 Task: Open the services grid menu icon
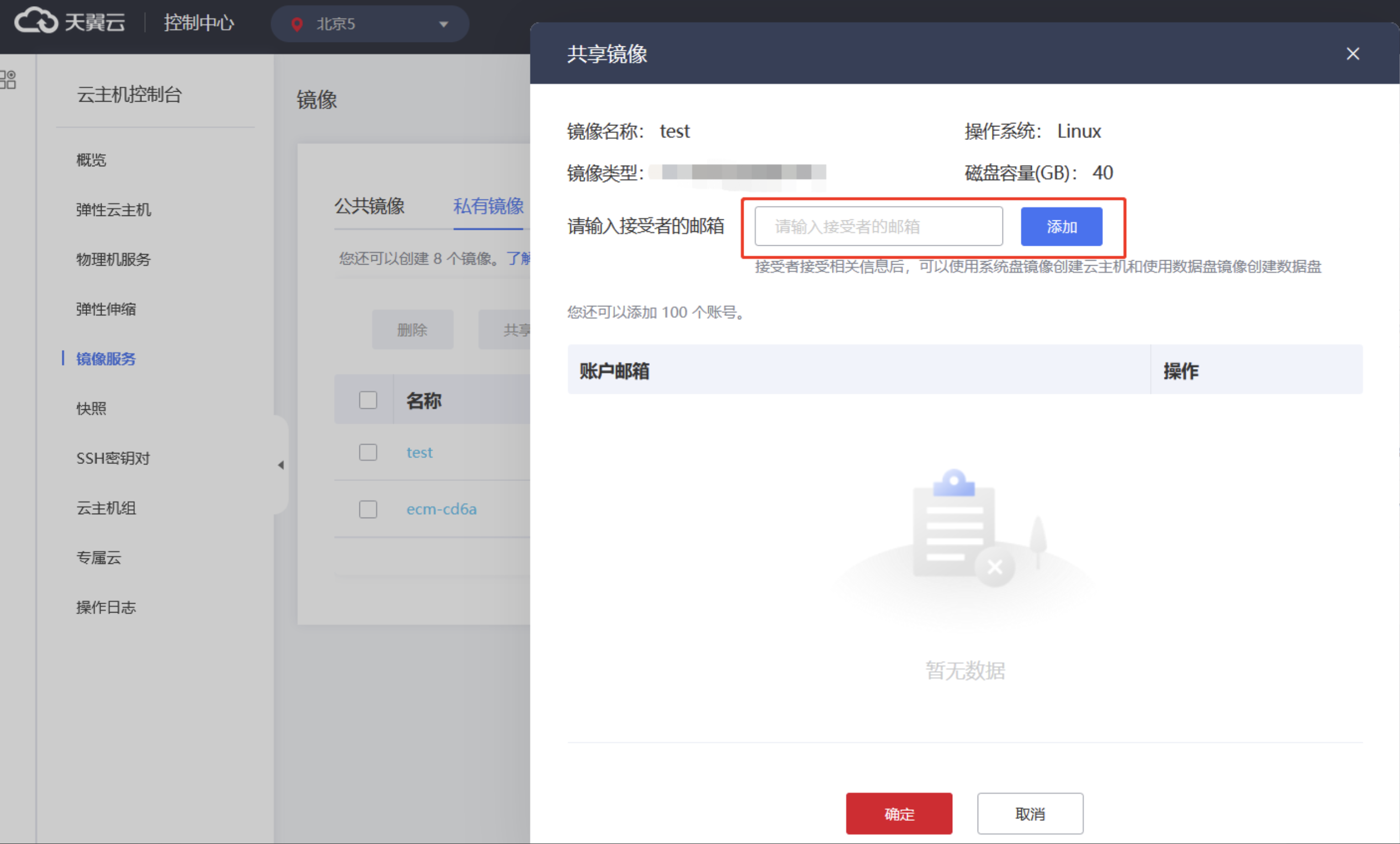(x=8, y=80)
